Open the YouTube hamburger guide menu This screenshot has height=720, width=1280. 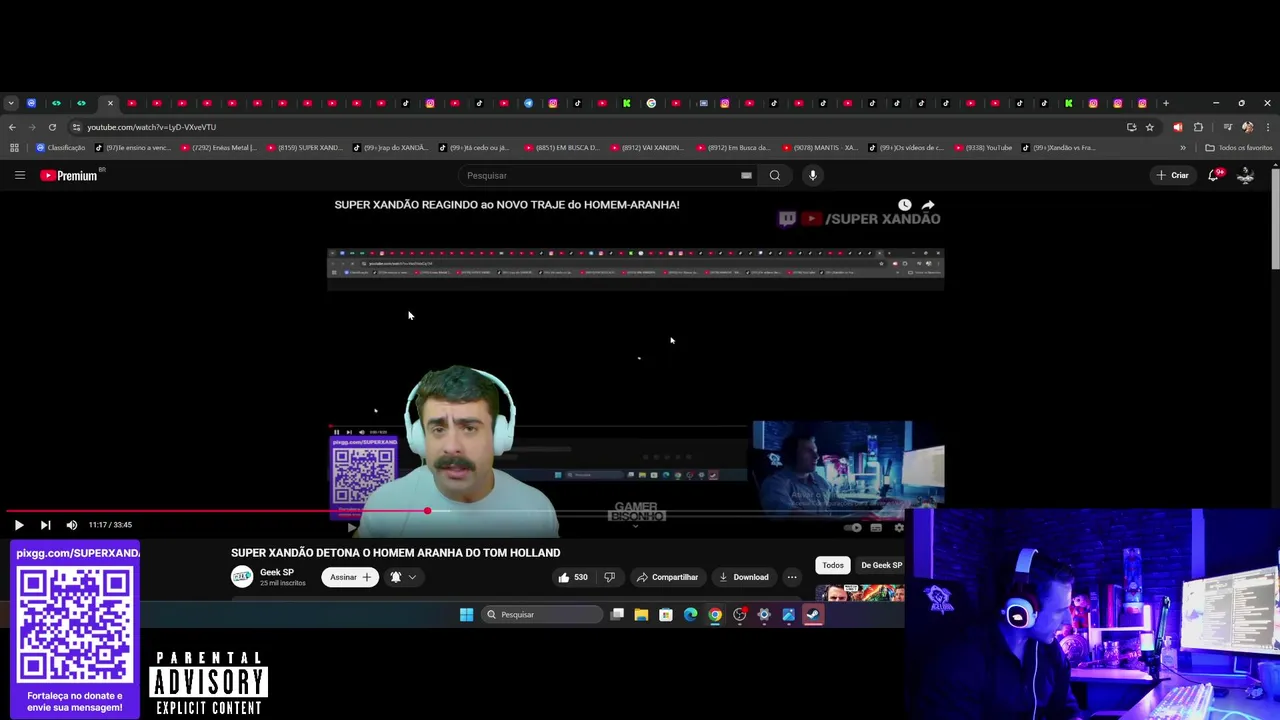19,175
